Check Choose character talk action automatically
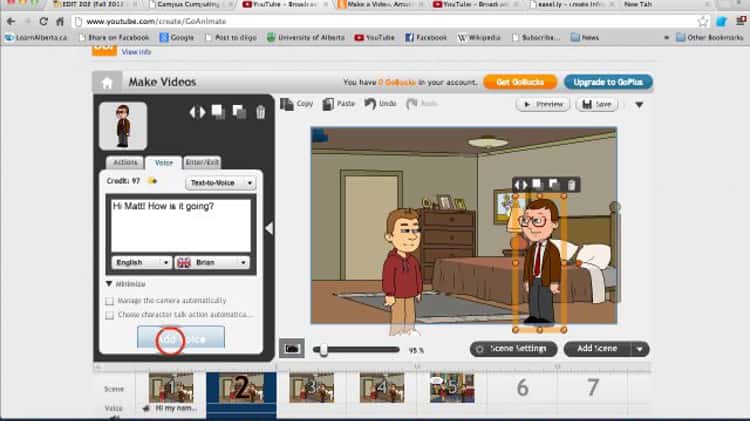This screenshot has width=750, height=421. pos(110,314)
